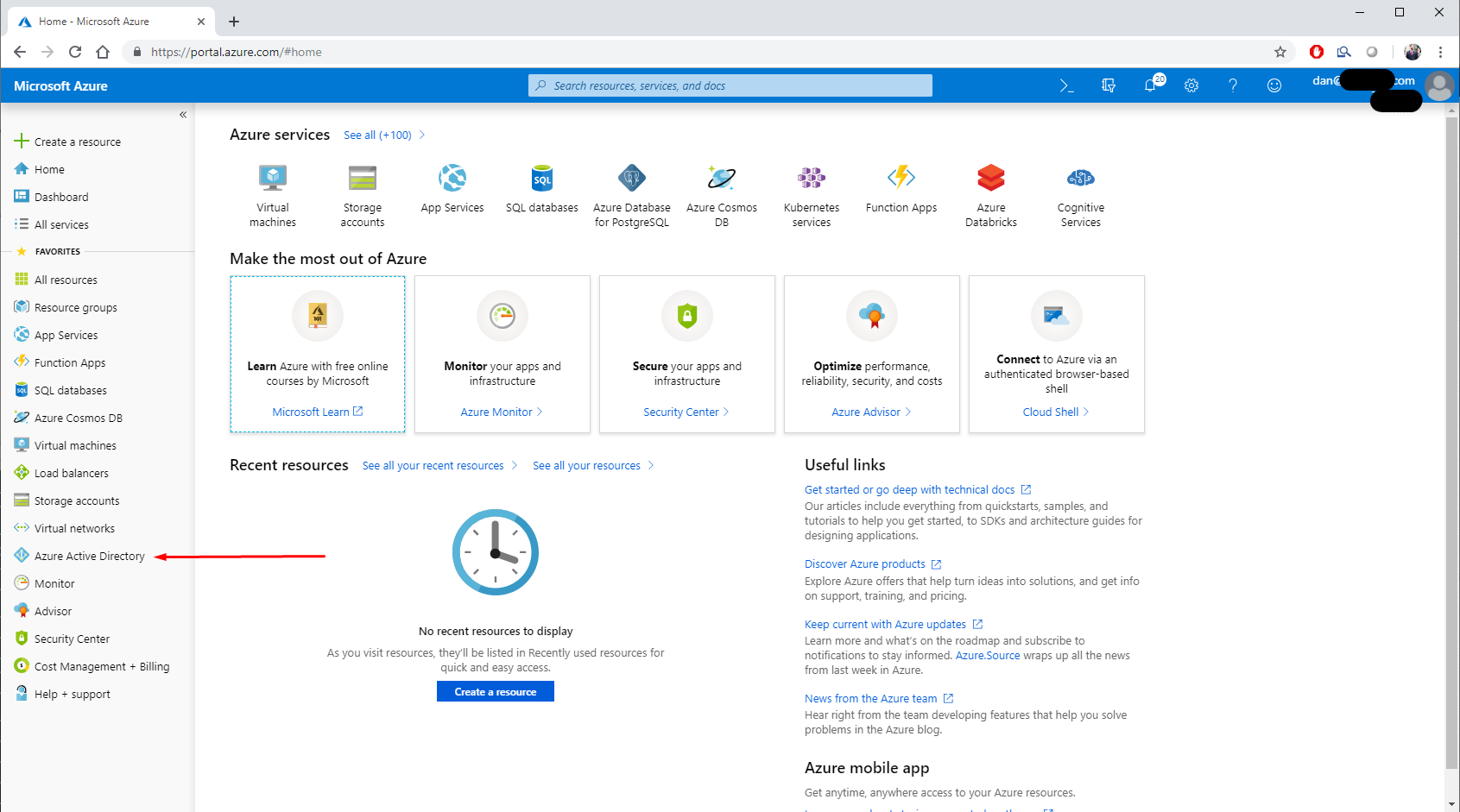The width and height of the screenshot is (1460, 812).
Task: Go to browser home page button
Action: click(103, 52)
